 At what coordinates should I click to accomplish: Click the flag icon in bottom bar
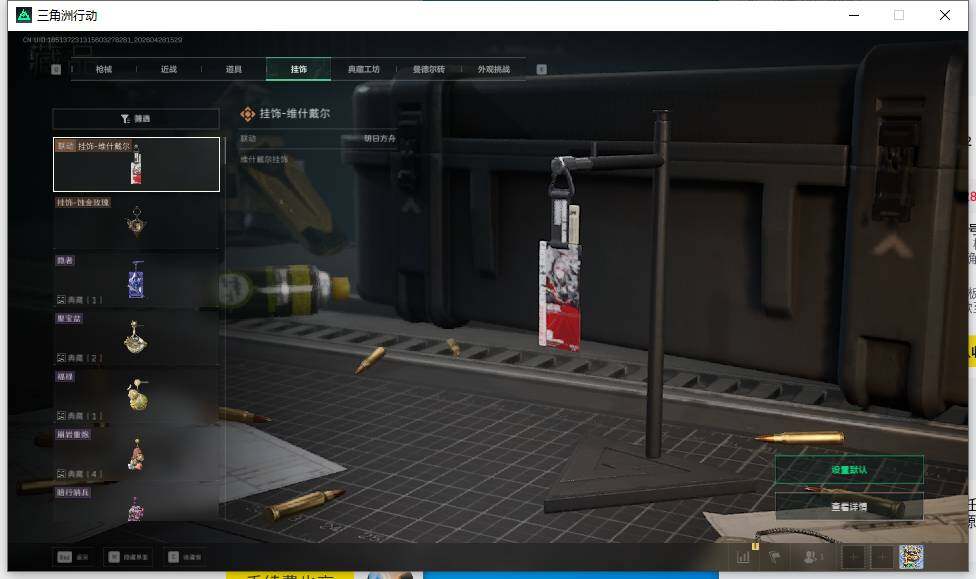point(775,557)
